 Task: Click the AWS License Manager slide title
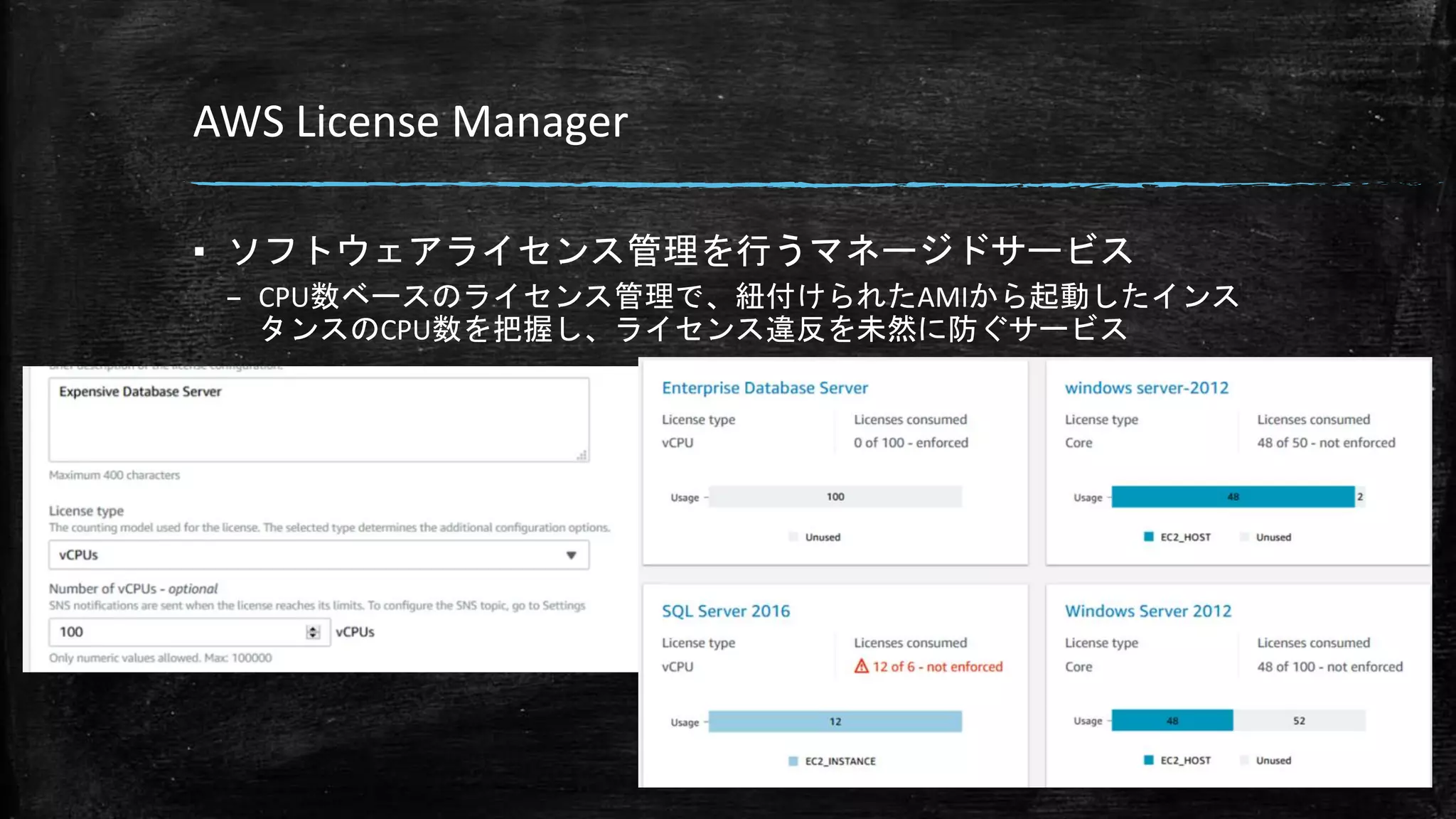410,122
